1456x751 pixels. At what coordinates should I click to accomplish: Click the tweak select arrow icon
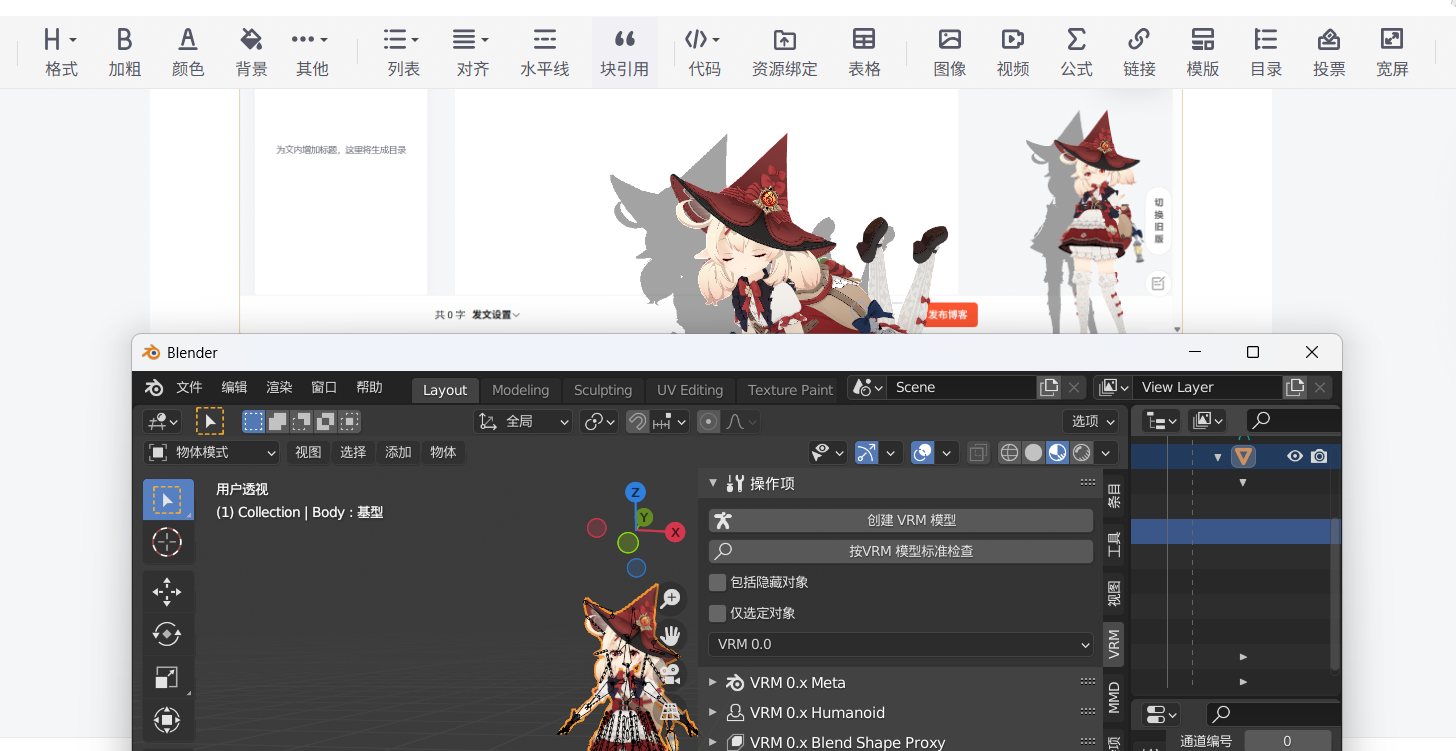pyautogui.click(x=210, y=422)
